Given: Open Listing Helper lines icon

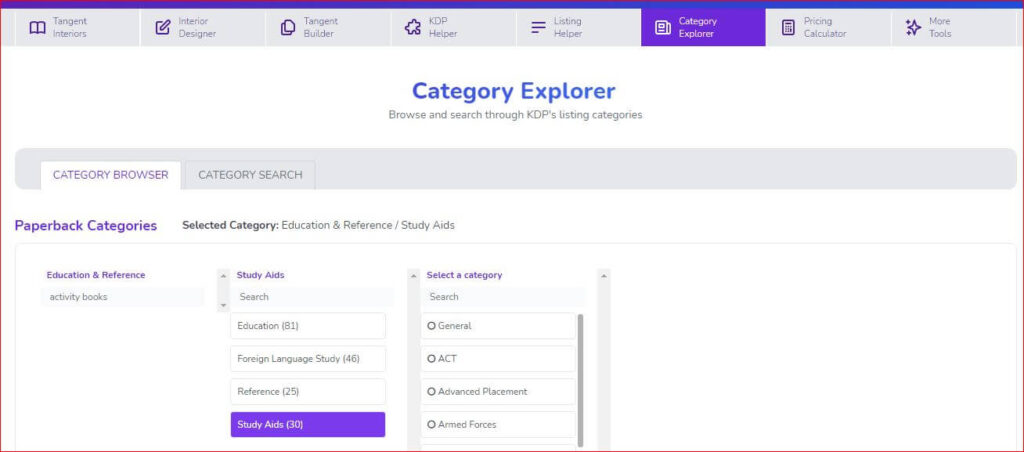Looking at the screenshot, I should (x=538, y=27).
